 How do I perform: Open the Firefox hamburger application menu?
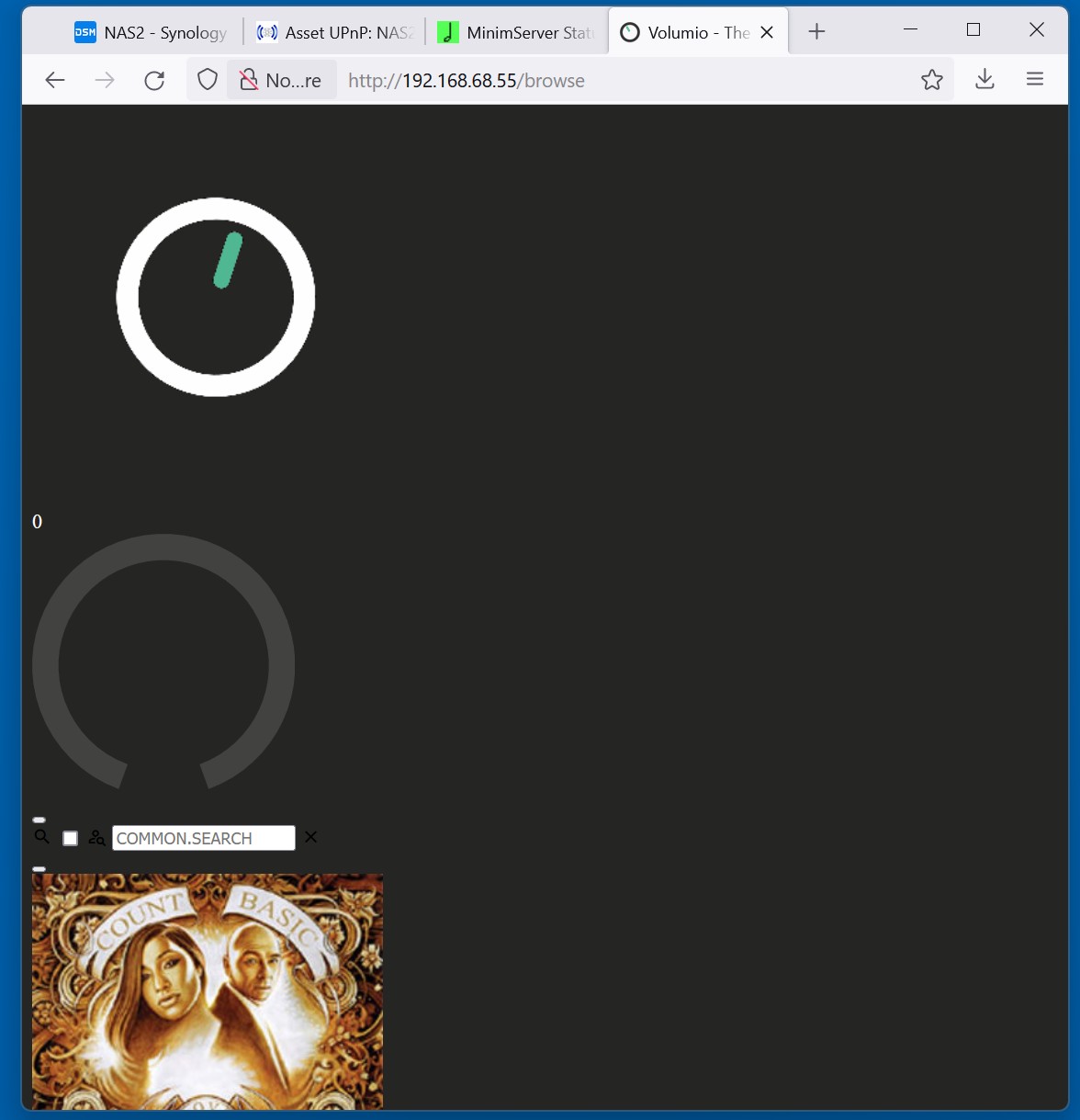tap(1034, 80)
